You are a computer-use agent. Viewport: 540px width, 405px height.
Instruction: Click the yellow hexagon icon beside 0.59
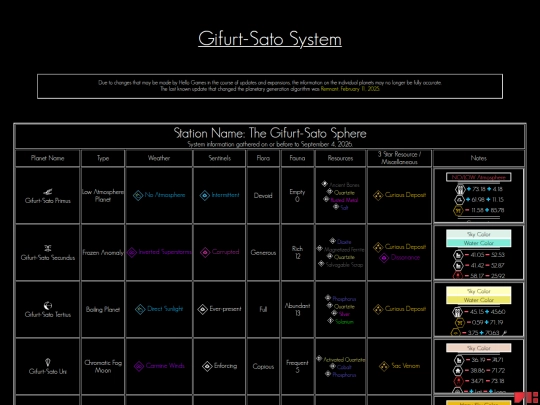(459, 323)
